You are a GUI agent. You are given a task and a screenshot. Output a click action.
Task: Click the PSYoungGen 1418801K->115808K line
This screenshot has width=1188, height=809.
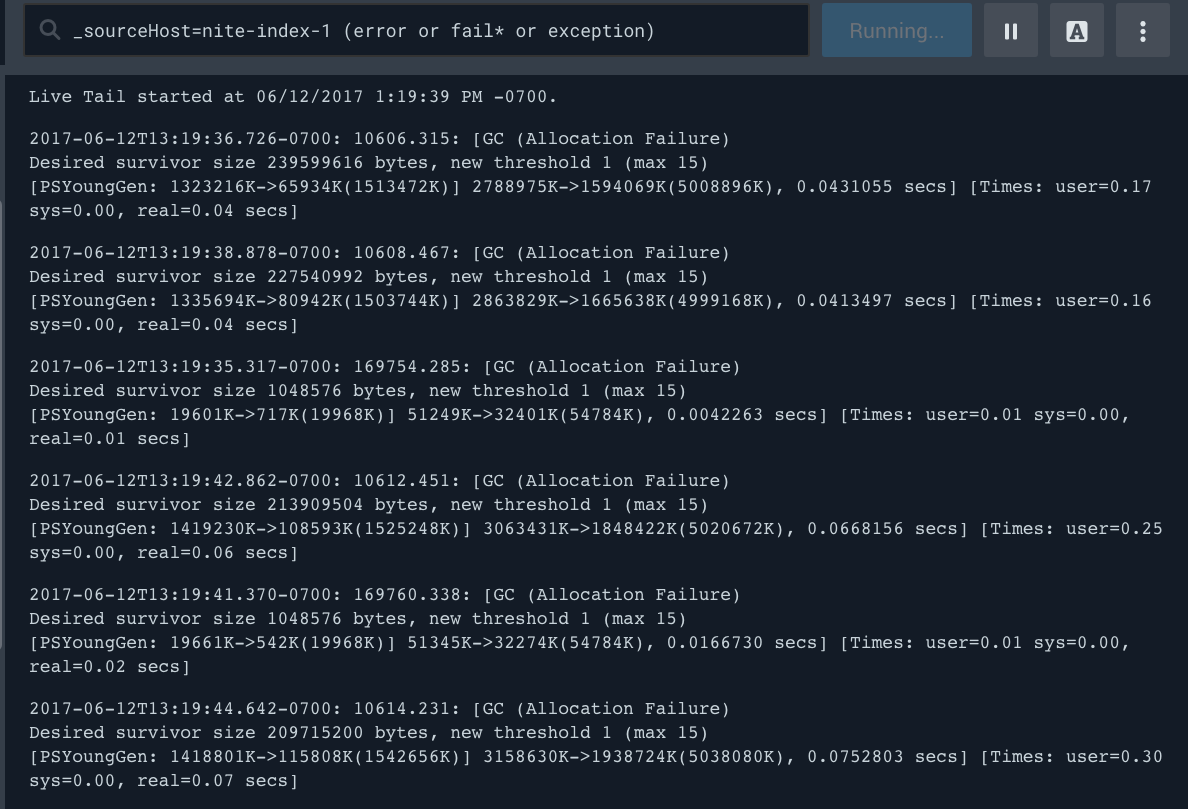pos(595,757)
